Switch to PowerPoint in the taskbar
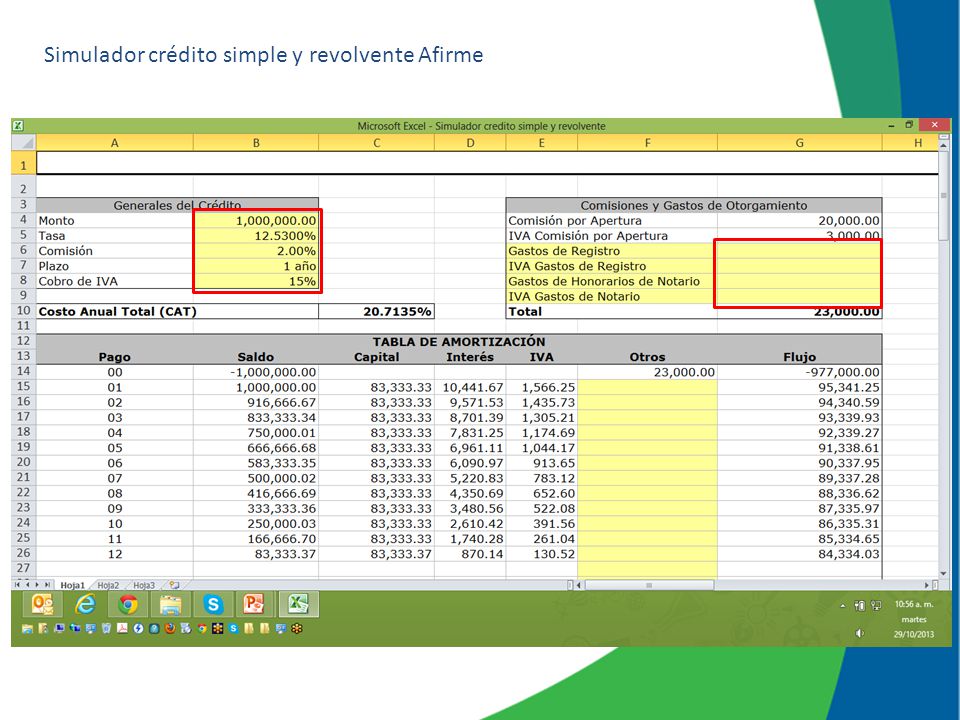Image resolution: width=960 pixels, height=720 pixels. (x=254, y=605)
